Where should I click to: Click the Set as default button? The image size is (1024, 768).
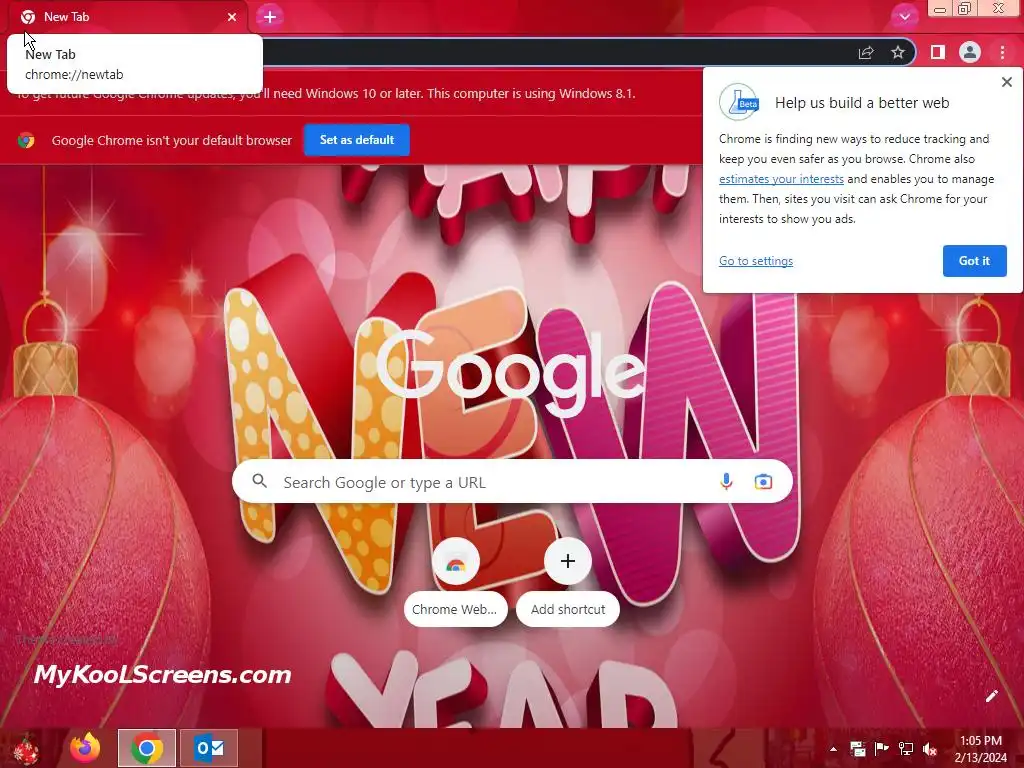[357, 140]
